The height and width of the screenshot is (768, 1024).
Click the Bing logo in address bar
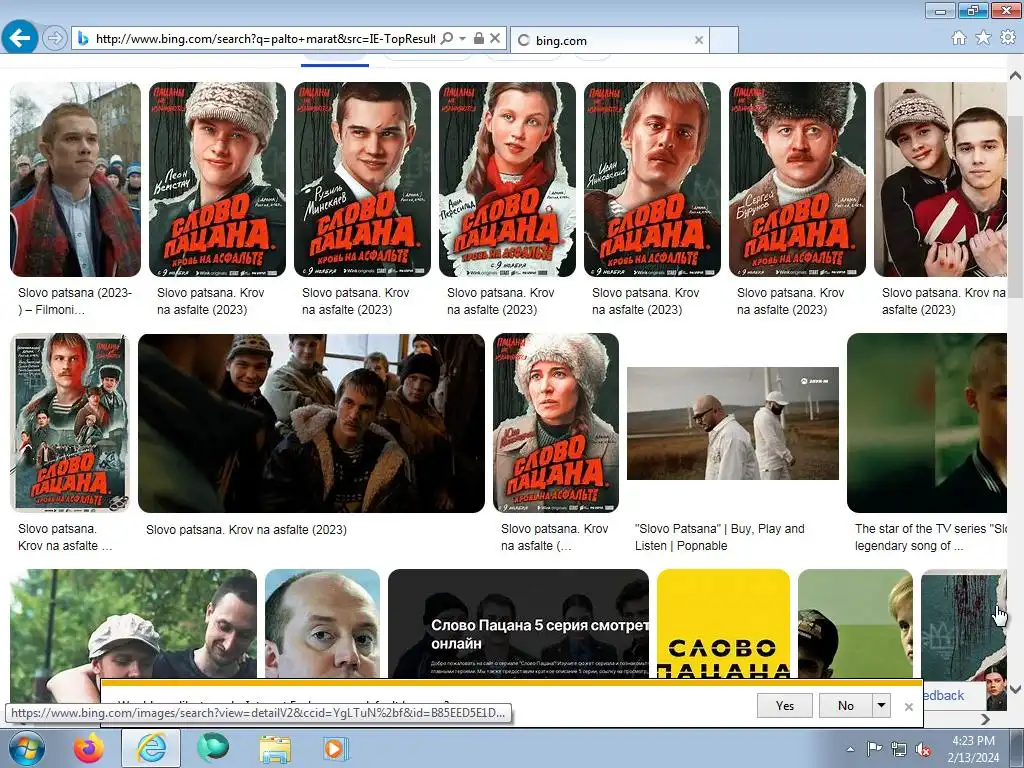(x=83, y=39)
